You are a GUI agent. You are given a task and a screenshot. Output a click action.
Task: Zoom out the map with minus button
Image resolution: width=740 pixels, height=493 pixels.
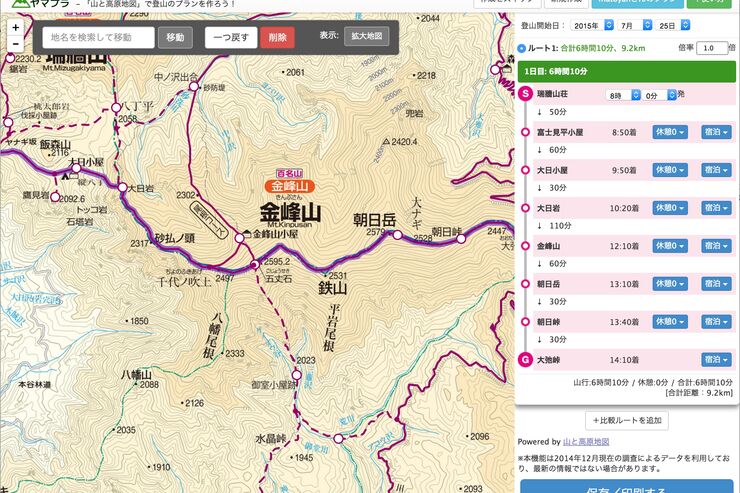coord(16,44)
